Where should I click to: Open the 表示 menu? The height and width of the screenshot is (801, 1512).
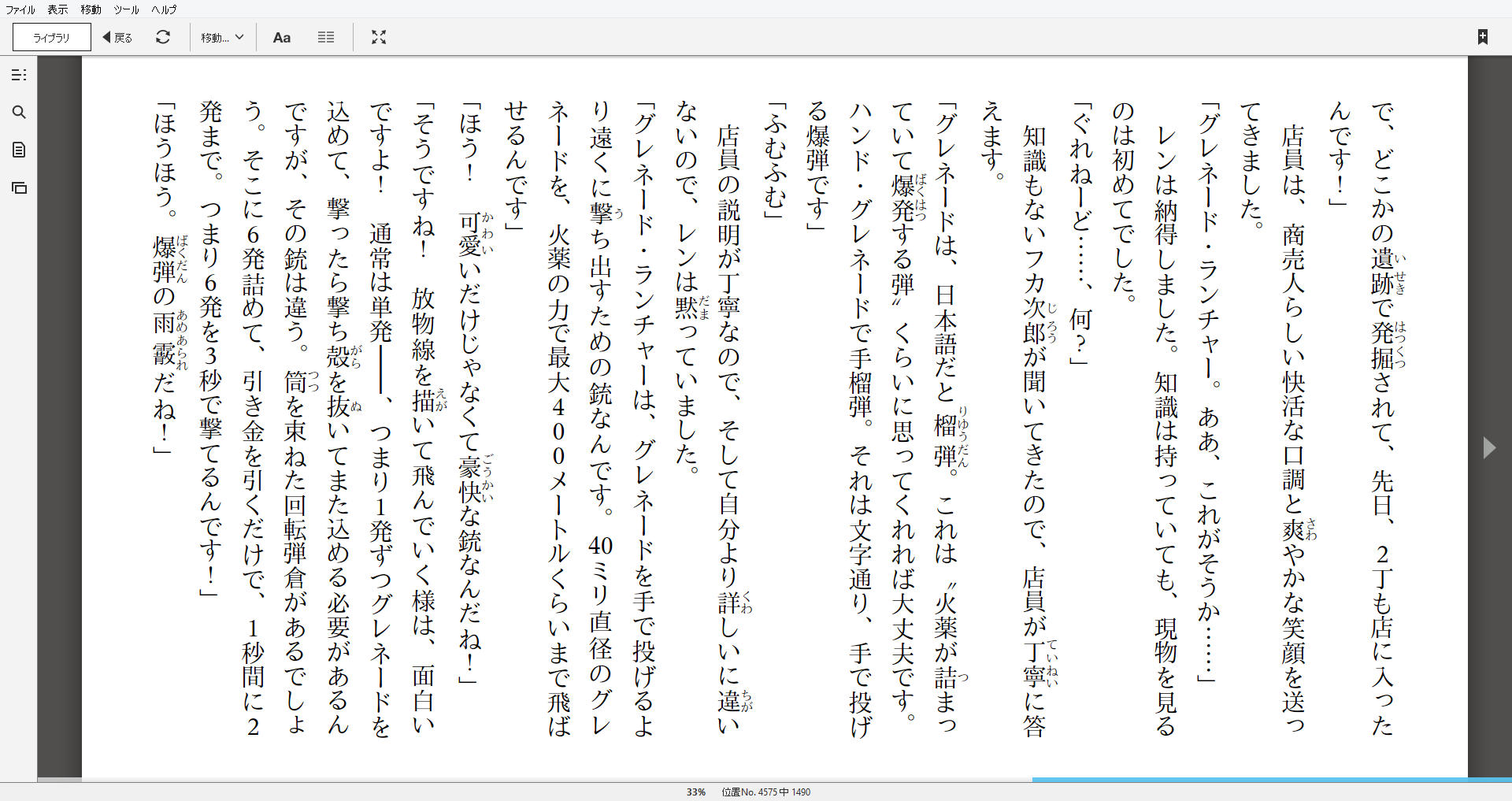pyautogui.click(x=57, y=9)
